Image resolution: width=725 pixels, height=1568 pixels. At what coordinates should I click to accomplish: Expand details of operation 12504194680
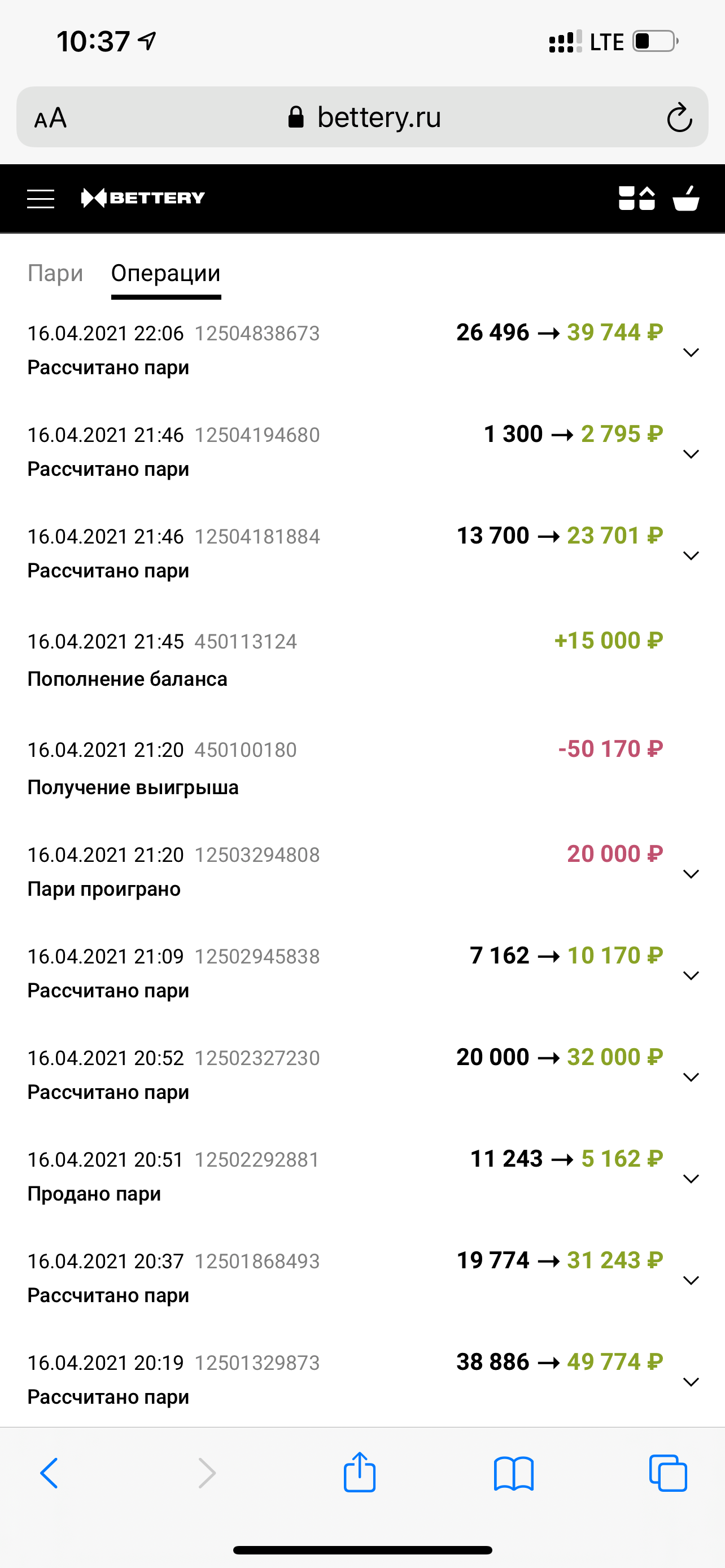pos(691,454)
